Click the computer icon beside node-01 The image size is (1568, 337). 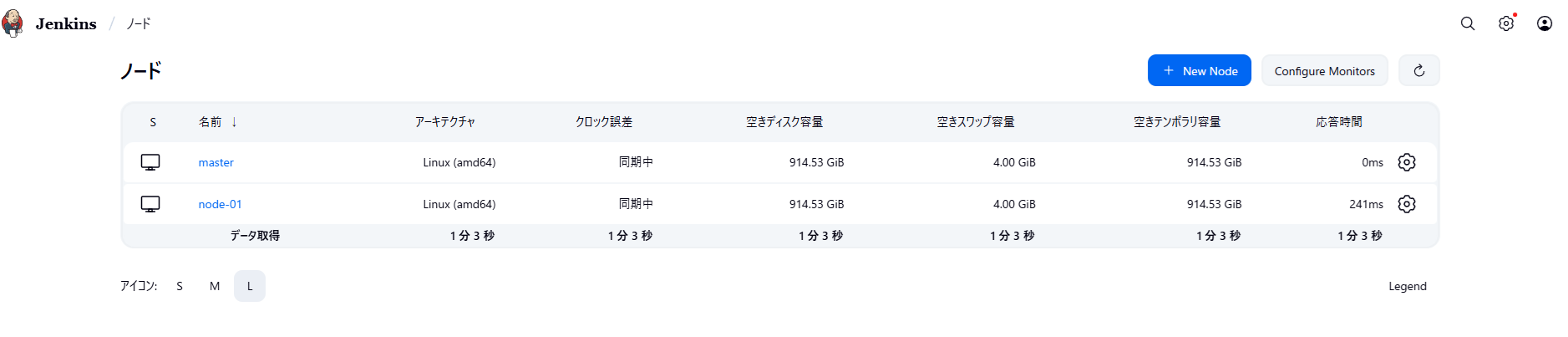click(x=150, y=204)
